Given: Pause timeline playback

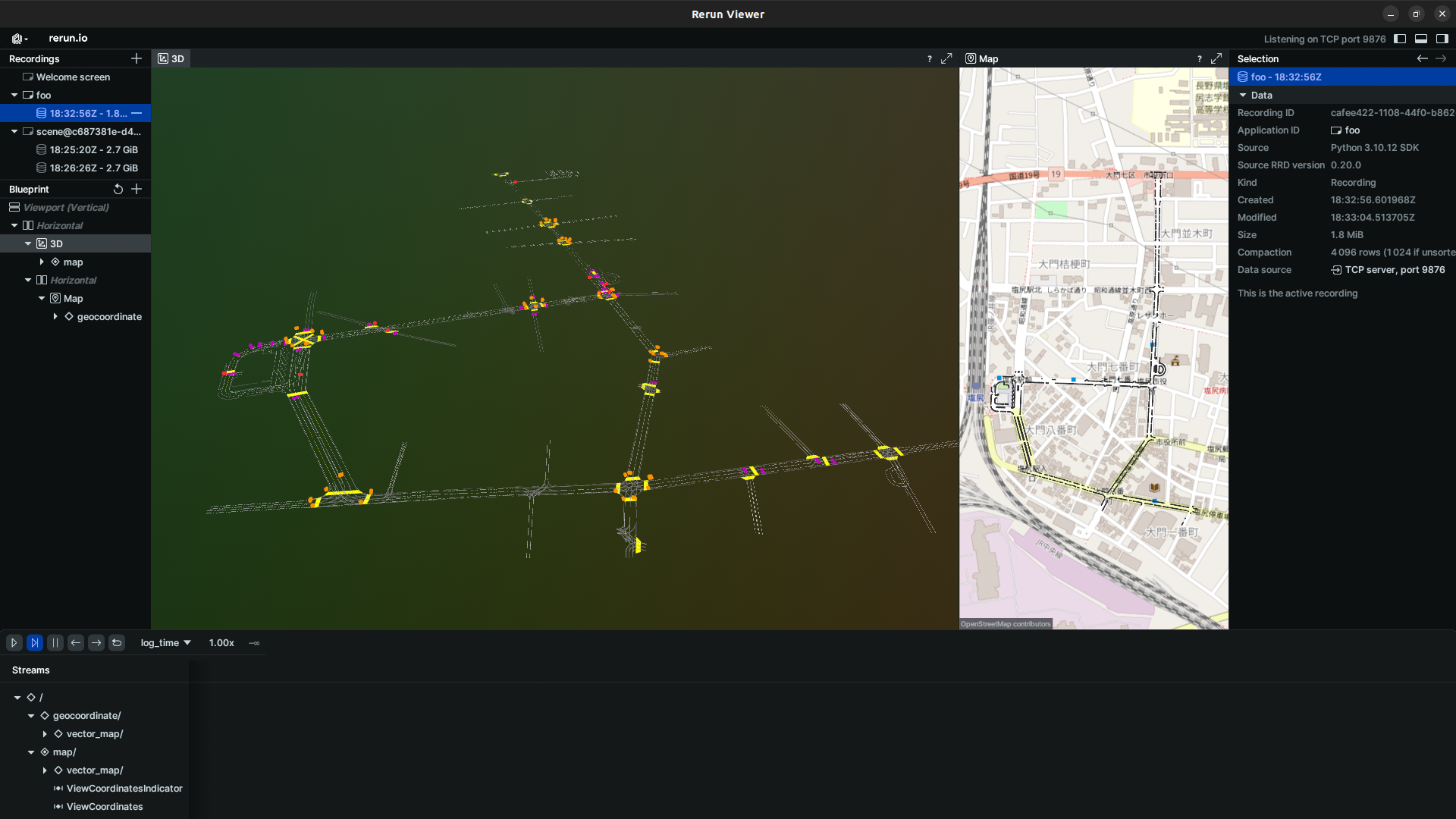Looking at the screenshot, I should point(55,642).
